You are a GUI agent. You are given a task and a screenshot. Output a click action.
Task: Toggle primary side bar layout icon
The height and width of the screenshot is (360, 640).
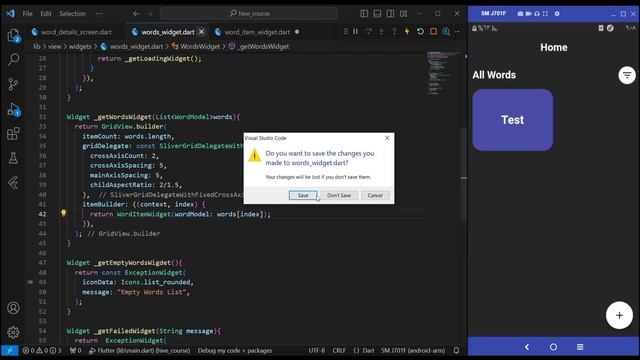tap(364, 13)
